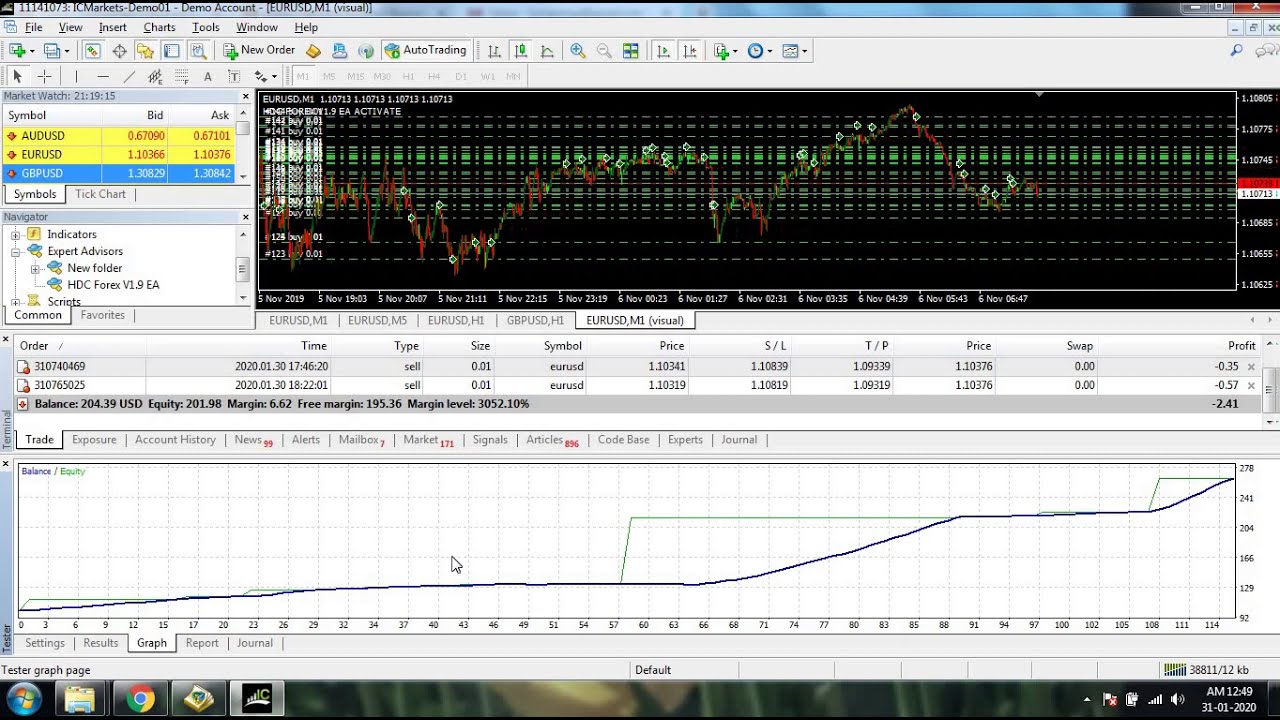Image resolution: width=1280 pixels, height=720 pixels.
Task: Toggle the chart shift icon
Action: click(x=689, y=51)
